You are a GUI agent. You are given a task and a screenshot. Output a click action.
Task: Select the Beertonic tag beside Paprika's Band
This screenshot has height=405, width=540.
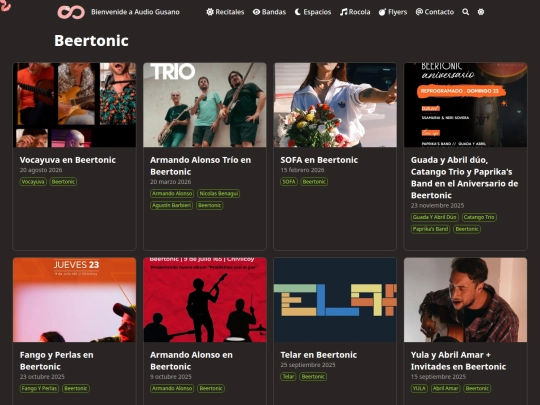pyautogui.click(x=467, y=229)
